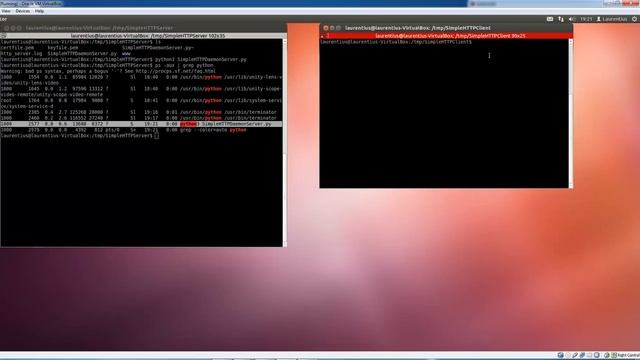
Task: Open the Devices menu in VirtualBox
Action: tap(22, 11)
